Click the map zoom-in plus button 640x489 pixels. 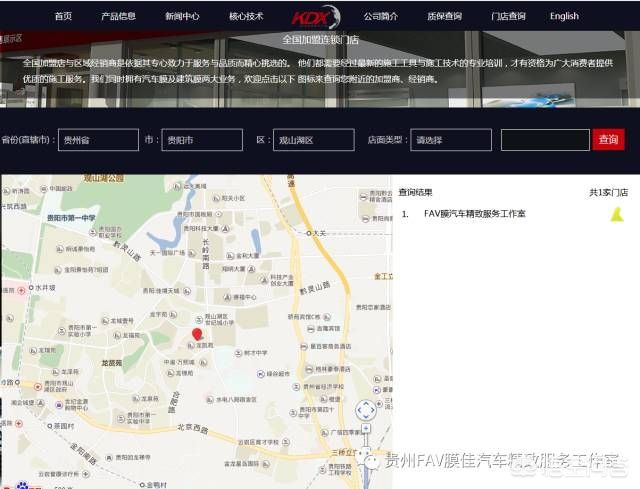click(x=366, y=430)
